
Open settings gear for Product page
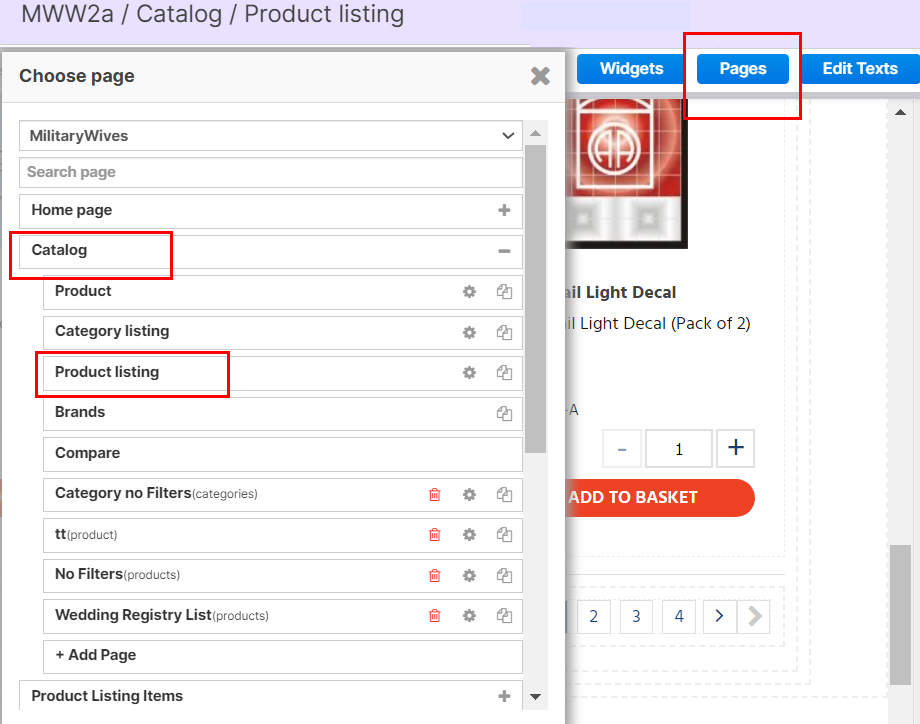coord(469,292)
